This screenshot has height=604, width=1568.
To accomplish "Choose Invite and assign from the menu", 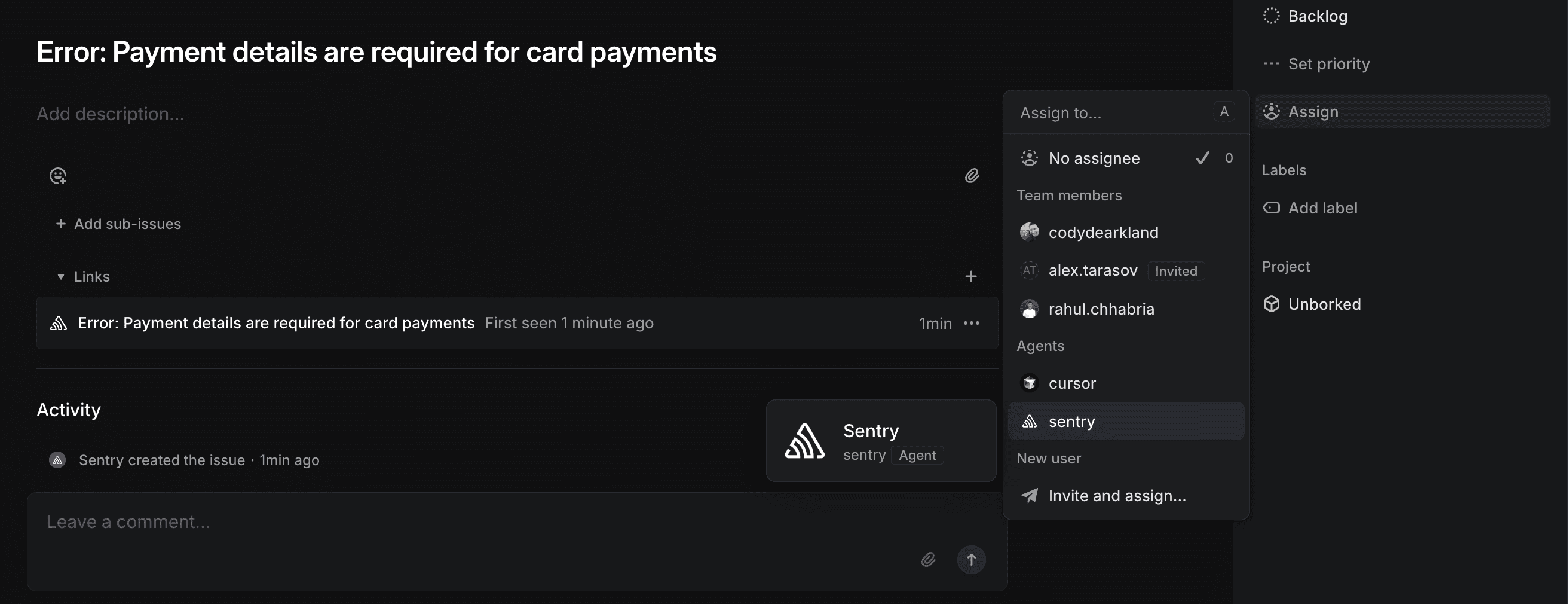I will (1117, 495).
